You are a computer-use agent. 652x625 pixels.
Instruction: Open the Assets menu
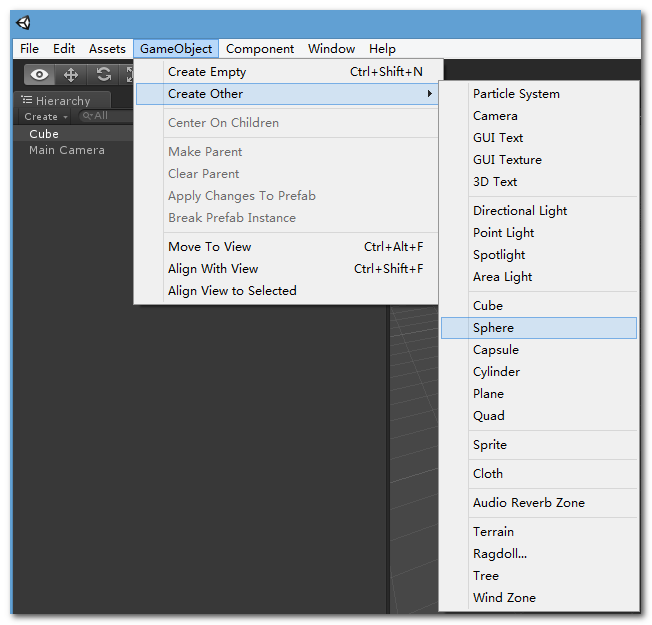click(x=107, y=49)
